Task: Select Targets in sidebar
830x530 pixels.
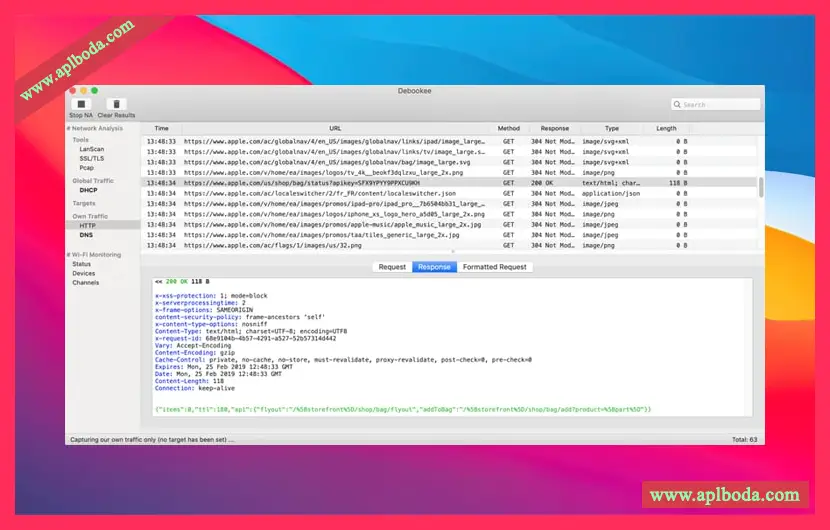Action: click(x=84, y=203)
